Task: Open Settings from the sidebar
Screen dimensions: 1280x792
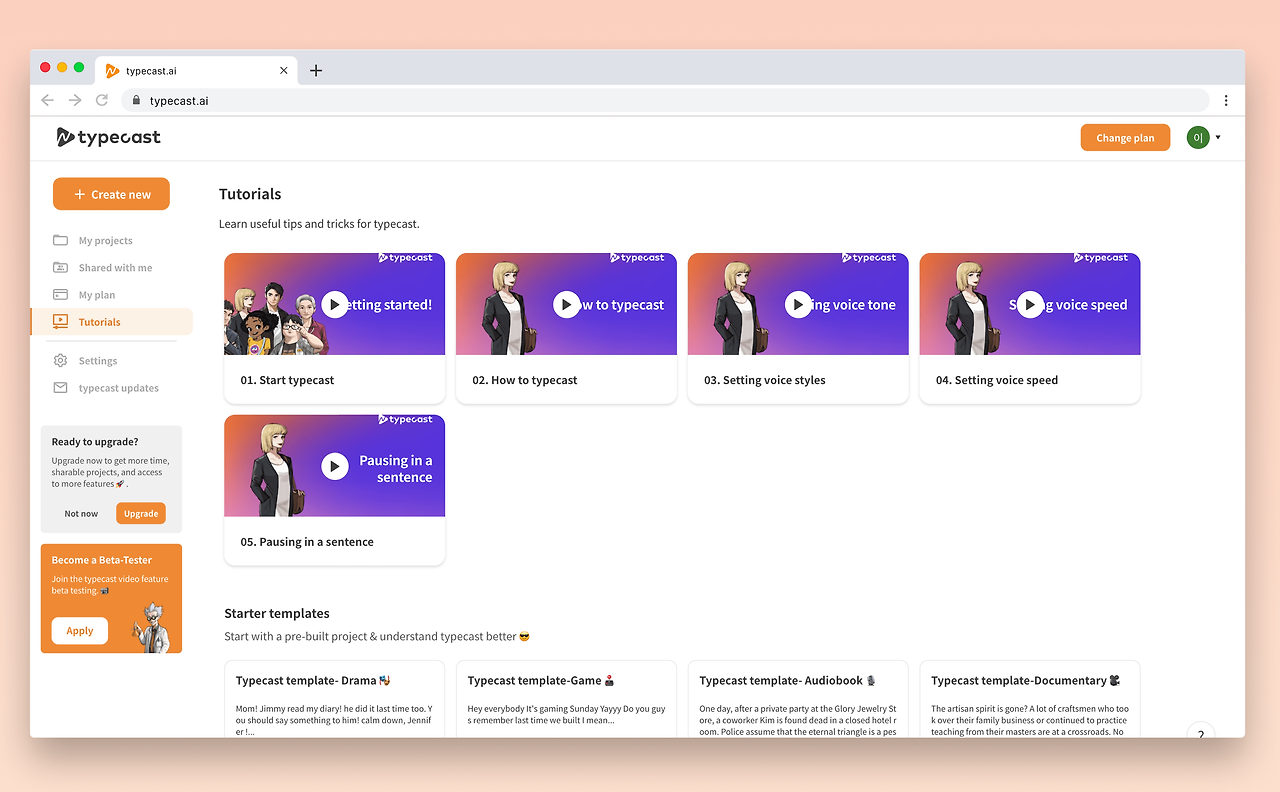Action: point(98,360)
